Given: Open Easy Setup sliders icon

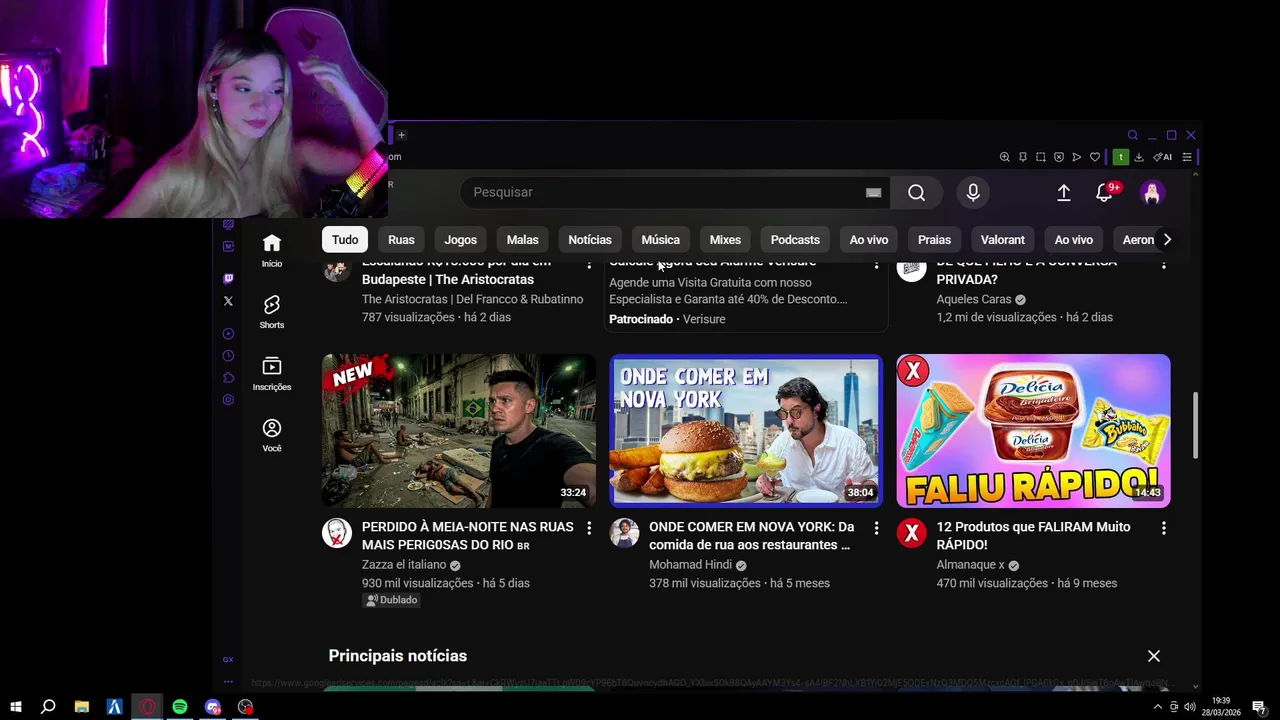Looking at the screenshot, I should click(x=1187, y=157).
